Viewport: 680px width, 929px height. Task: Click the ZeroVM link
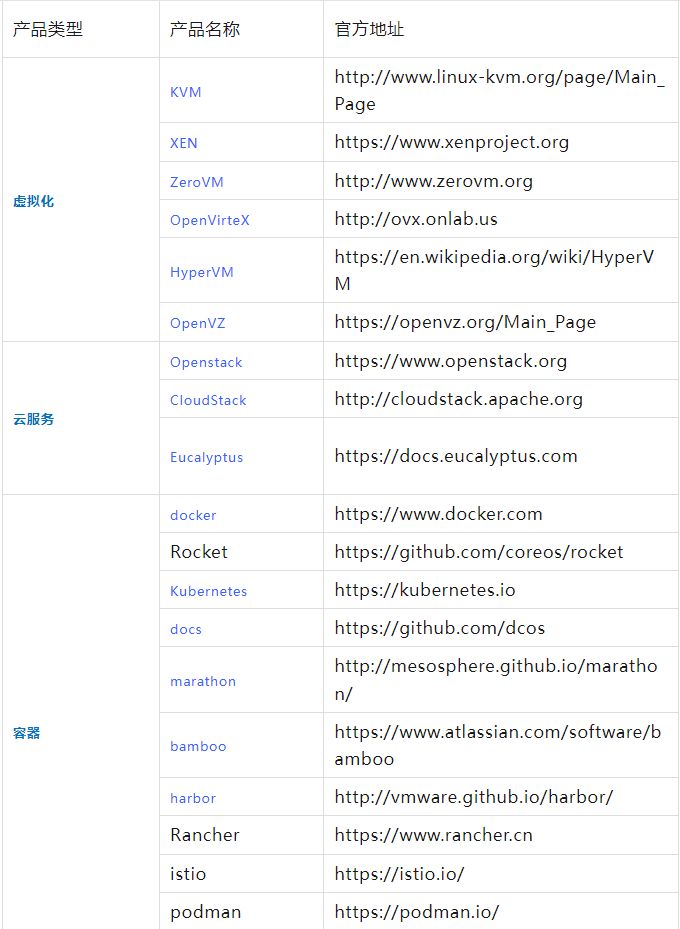[x=197, y=182]
